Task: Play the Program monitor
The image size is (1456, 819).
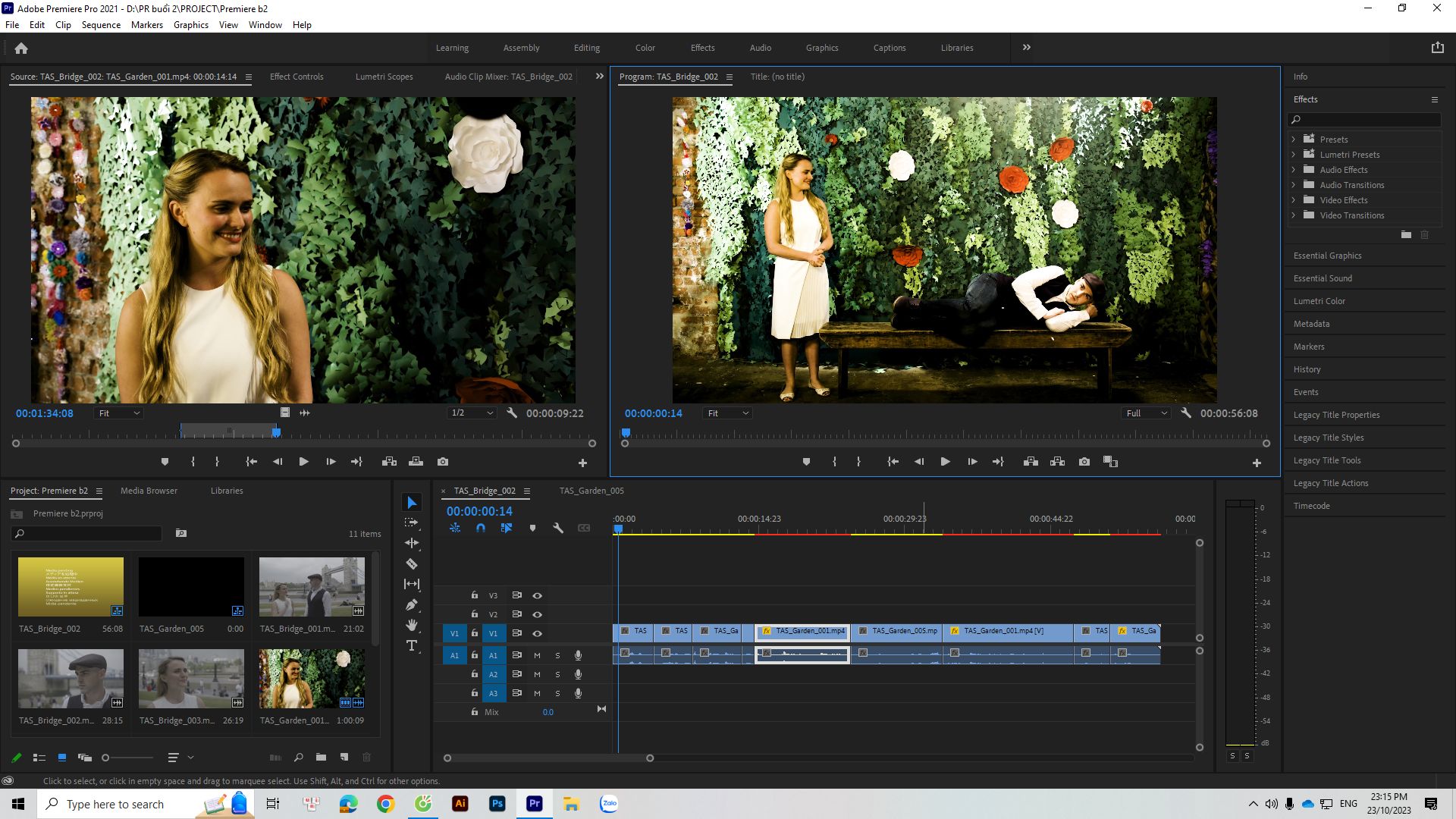Action: [946, 462]
